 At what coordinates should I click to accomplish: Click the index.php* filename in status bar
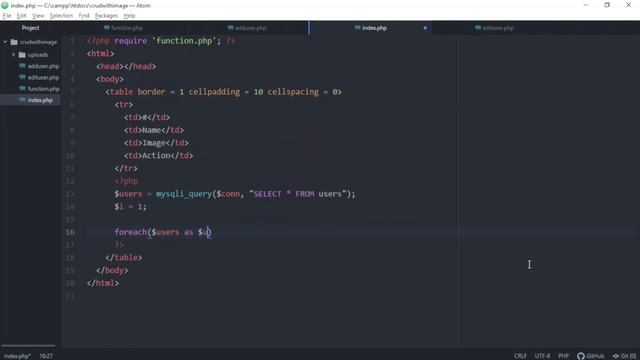[17, 356]
